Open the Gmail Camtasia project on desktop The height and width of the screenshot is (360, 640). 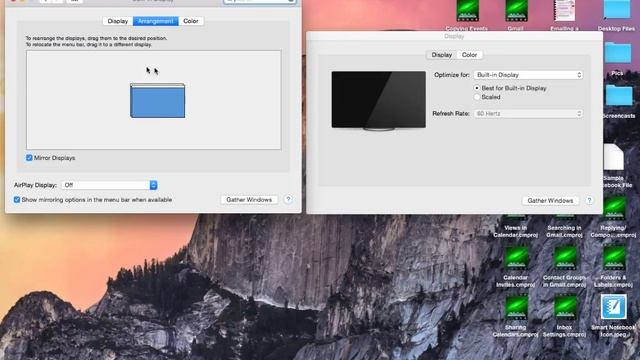tap(516, 11)
